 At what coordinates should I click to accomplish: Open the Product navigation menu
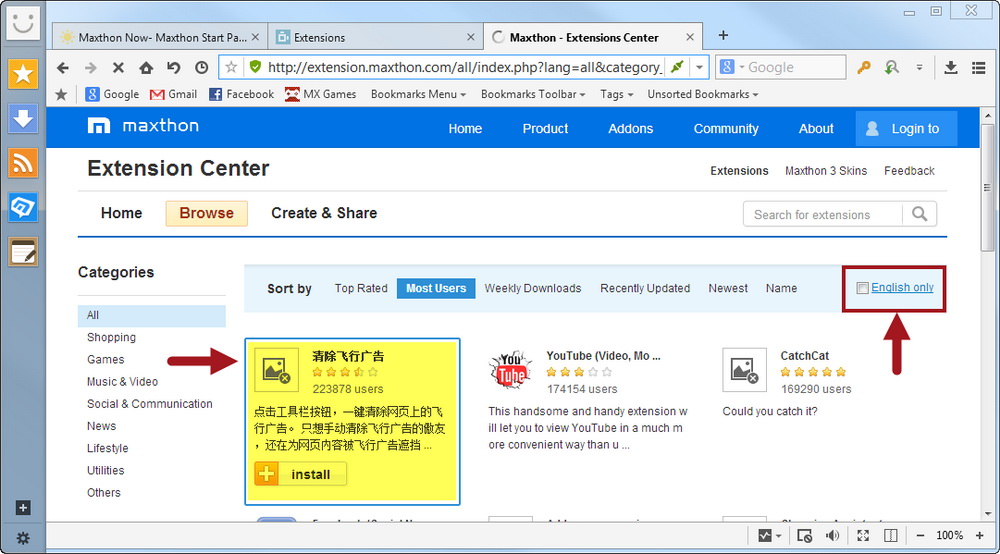coord(545,129)
